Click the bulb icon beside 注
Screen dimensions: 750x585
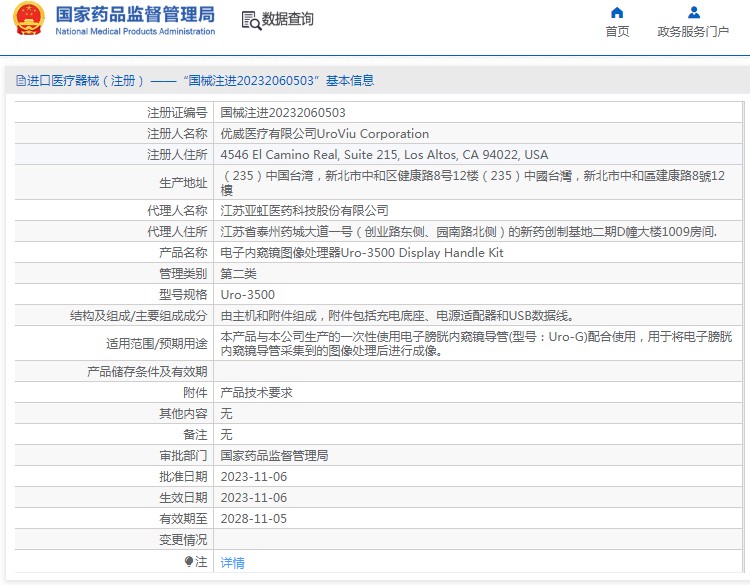[189, 562]
